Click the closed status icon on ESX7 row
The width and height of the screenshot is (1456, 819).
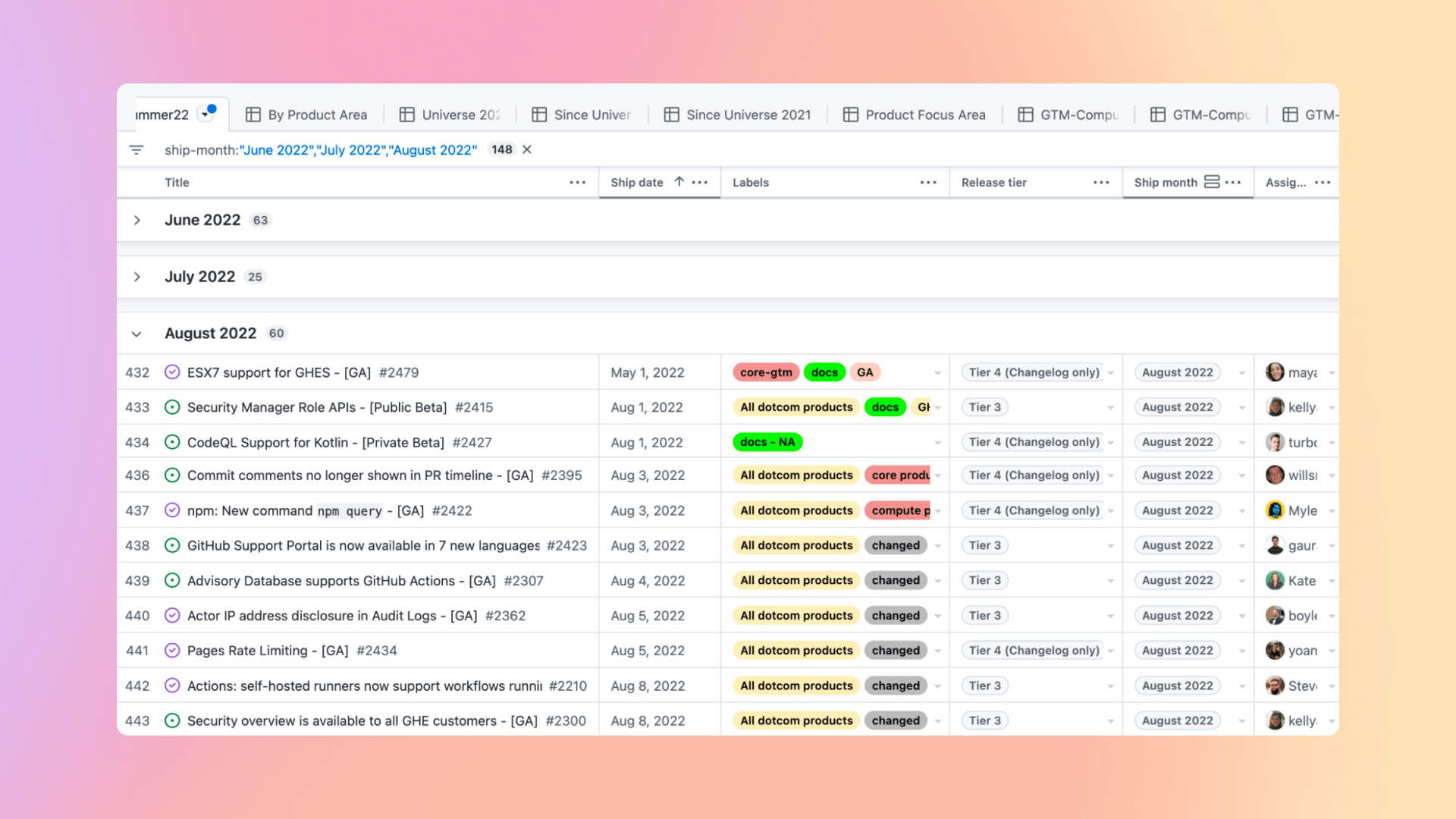coord(171,372)
